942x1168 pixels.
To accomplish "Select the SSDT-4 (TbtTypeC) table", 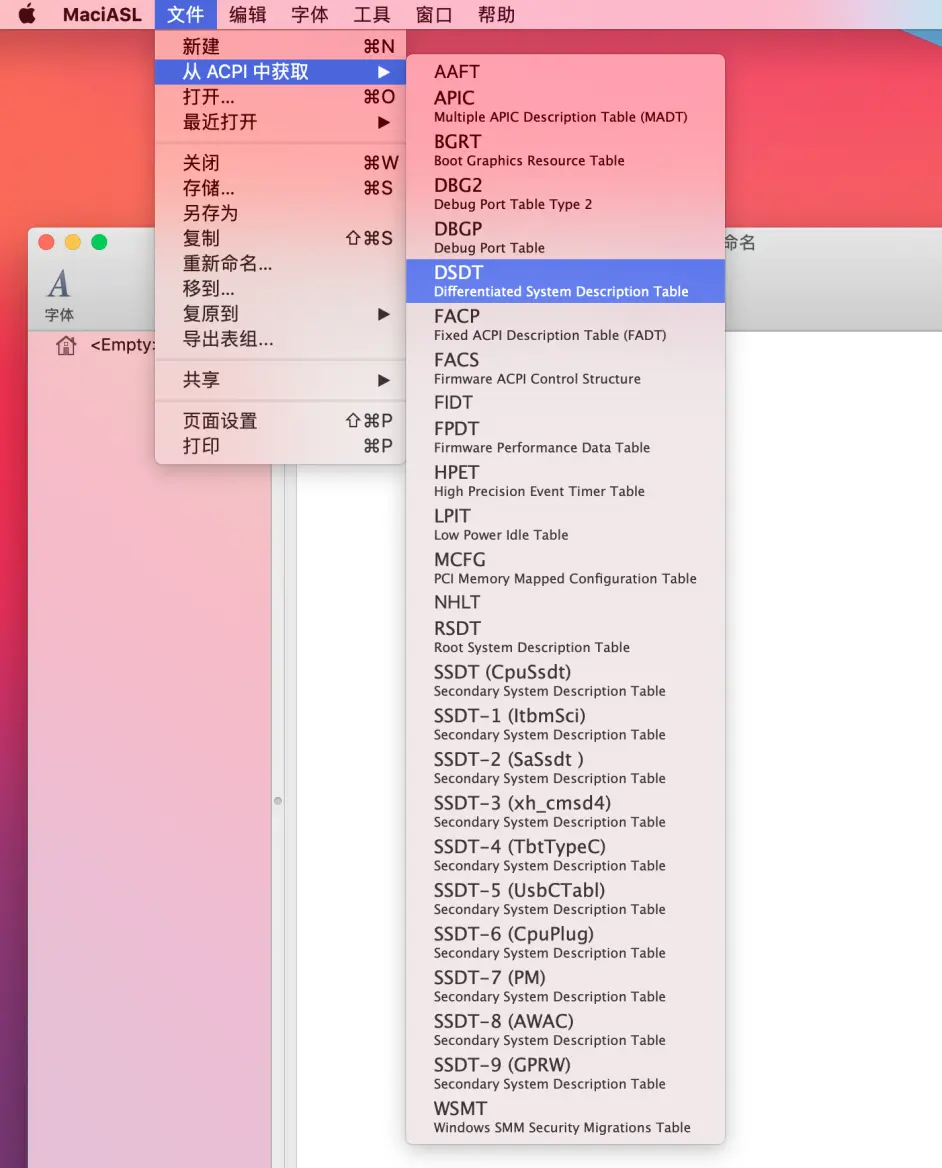I will point(565,855).
